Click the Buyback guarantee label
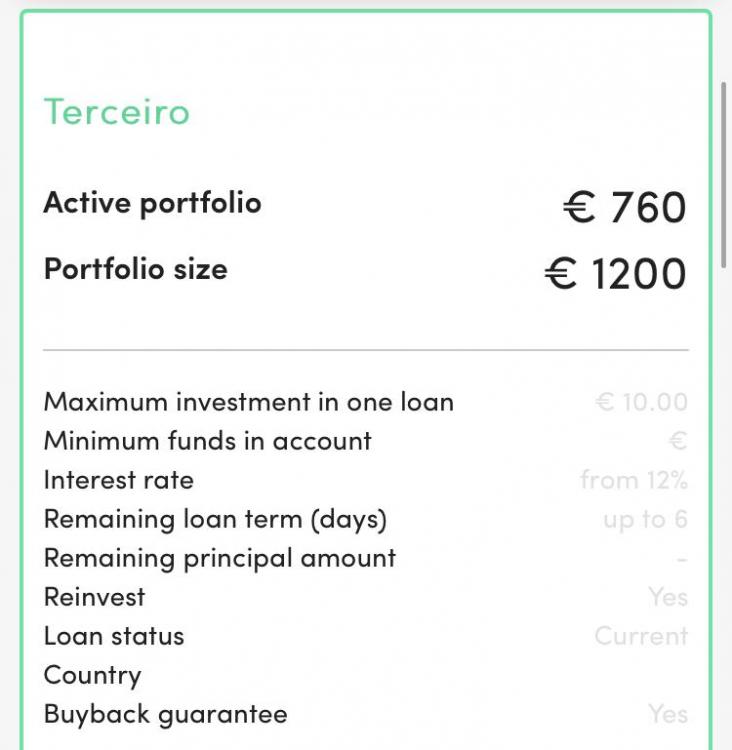732x750 pixels. [165, 714]
